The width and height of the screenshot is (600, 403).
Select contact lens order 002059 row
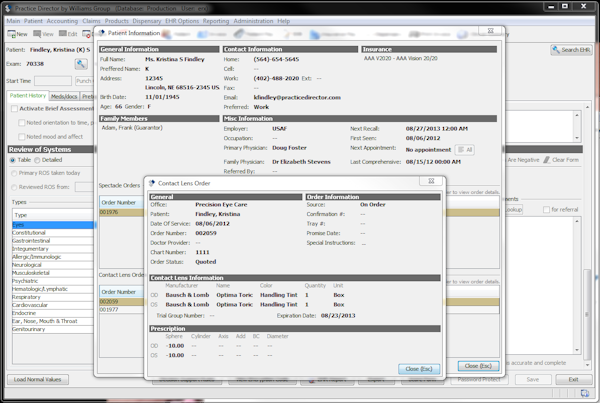click(122, 302)
